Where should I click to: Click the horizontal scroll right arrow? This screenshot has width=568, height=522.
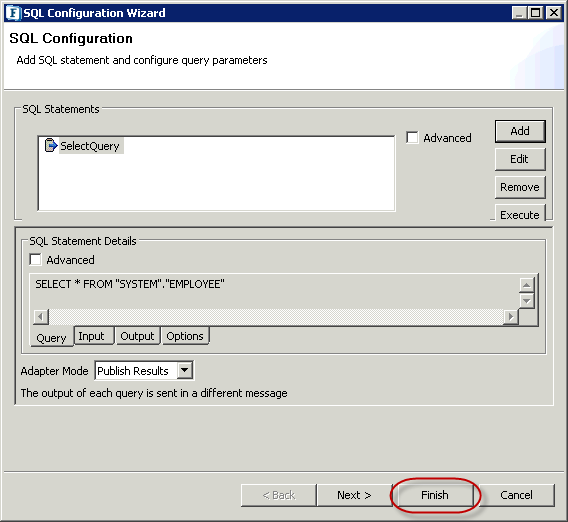coord(511,317)
